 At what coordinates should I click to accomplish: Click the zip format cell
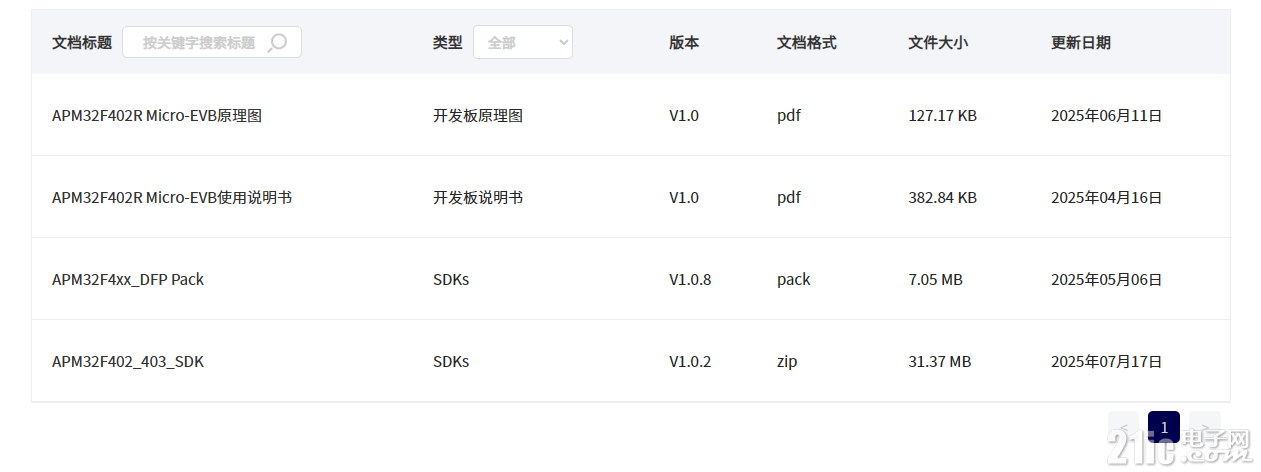787,362
